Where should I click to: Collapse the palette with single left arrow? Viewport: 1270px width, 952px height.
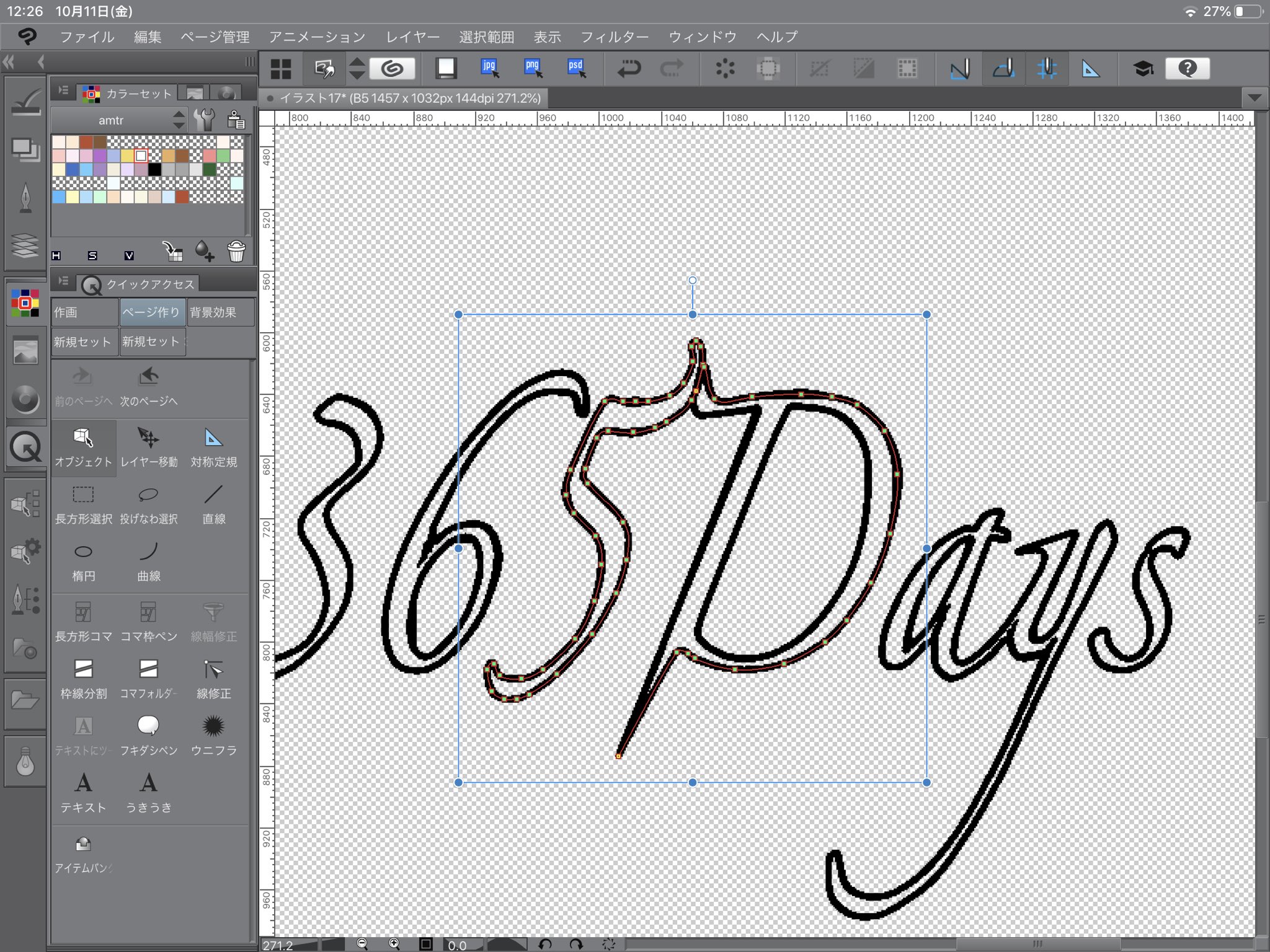point(41,61)
